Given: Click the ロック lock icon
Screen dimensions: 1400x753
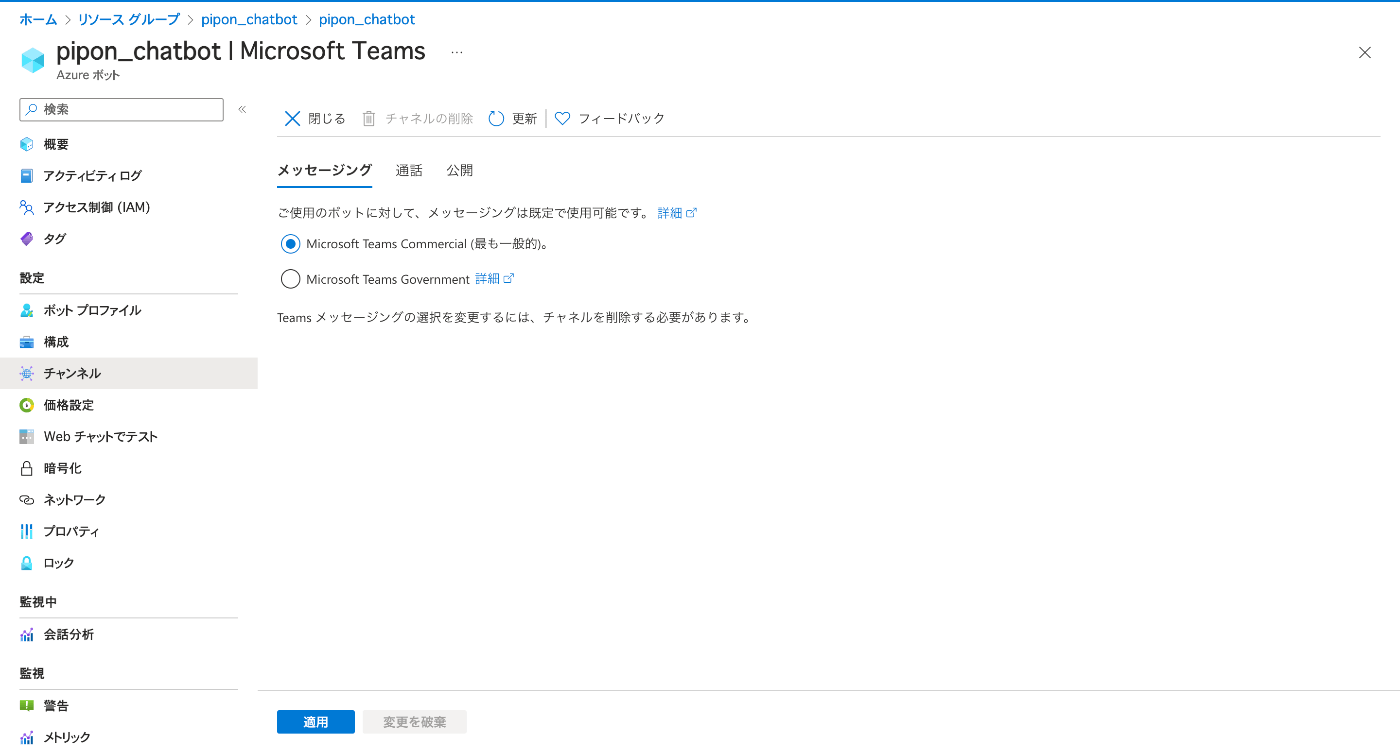Looking at the screenshot, I should 27,563.
